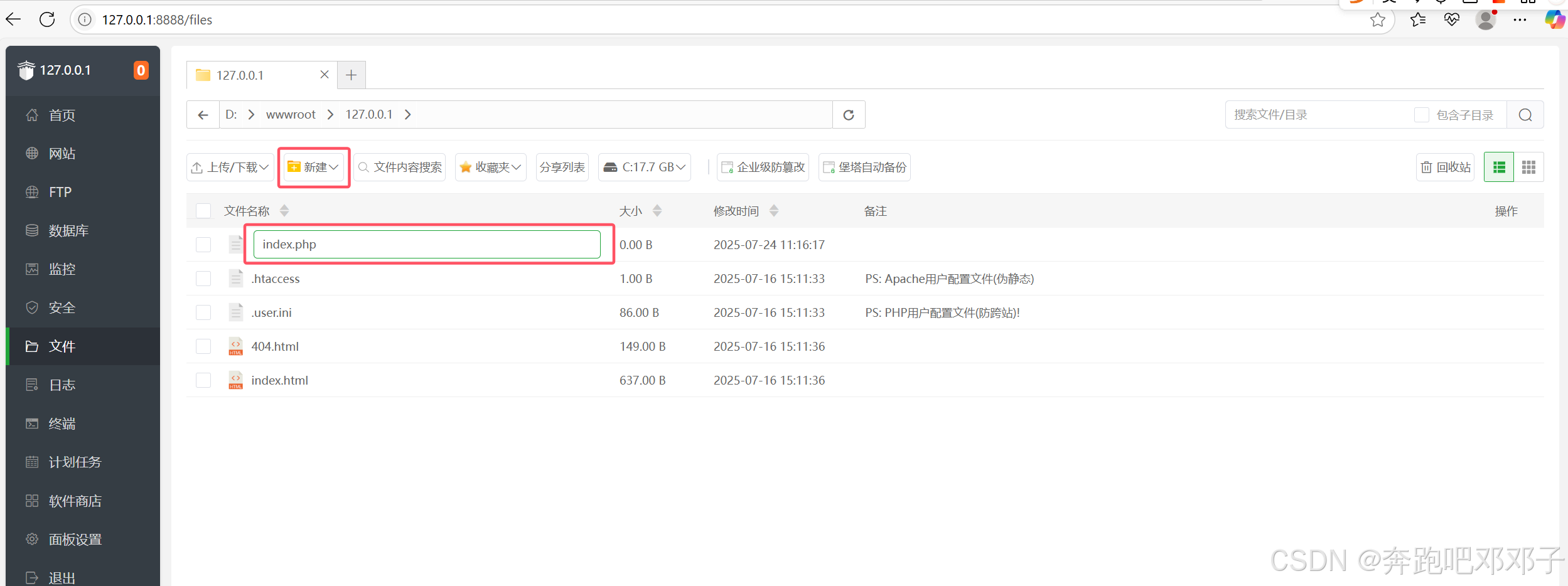Open Security (安全) in sidebar
Viewport: 1568px width, 586px height.
click(83, 308)
